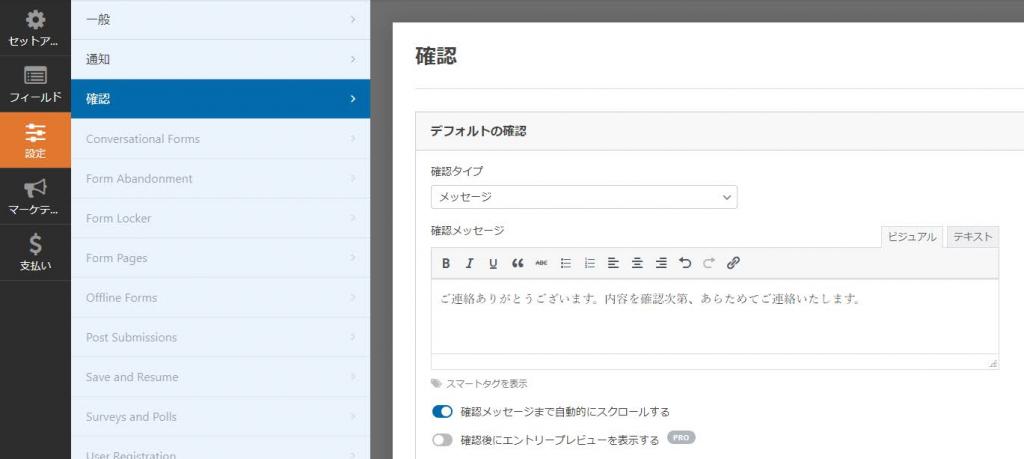Open the Form Abandonment settings entry
The width and height of the screenshot is (1024, 459).
(x=221, y=178)
